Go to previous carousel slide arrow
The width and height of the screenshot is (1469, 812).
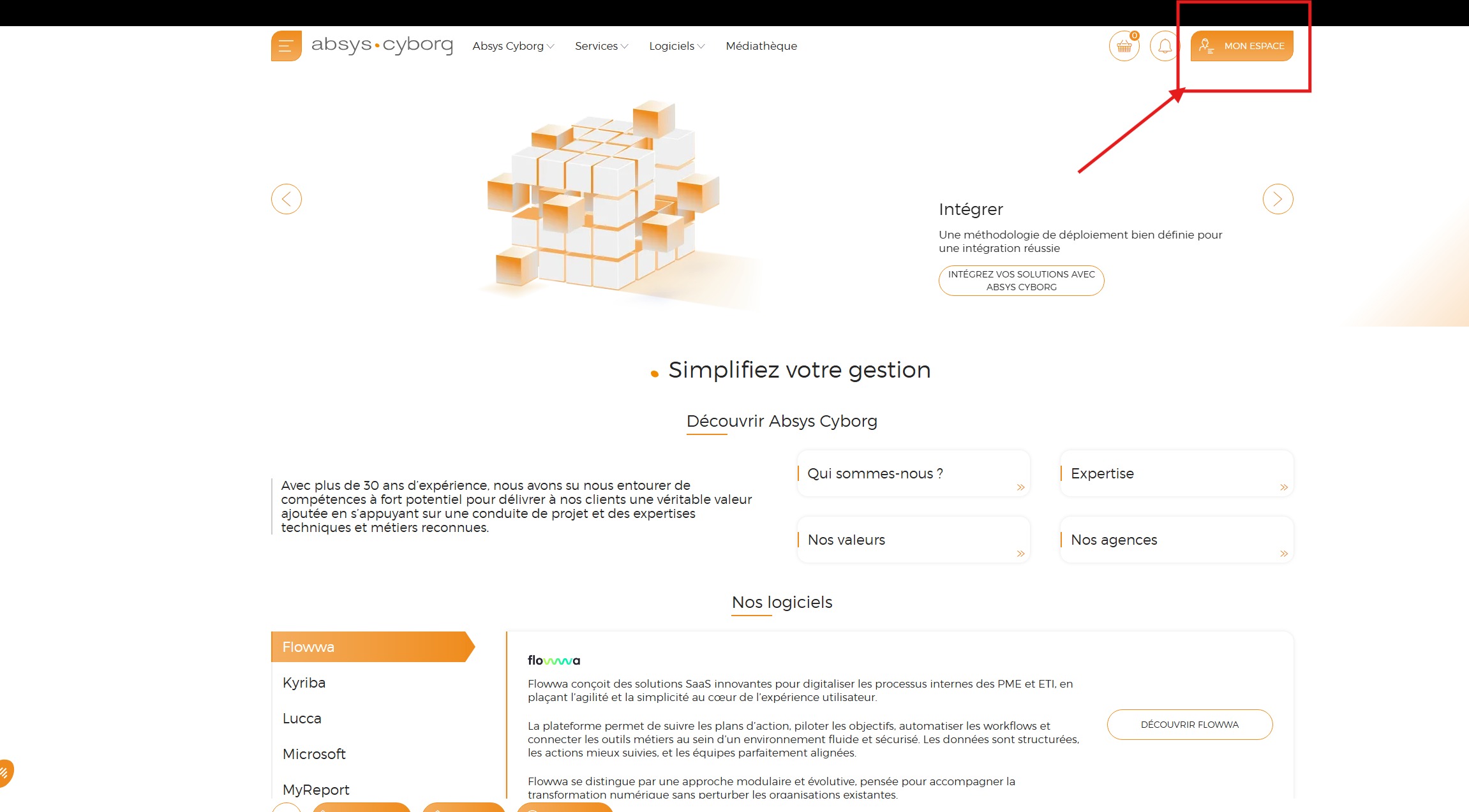286,199
